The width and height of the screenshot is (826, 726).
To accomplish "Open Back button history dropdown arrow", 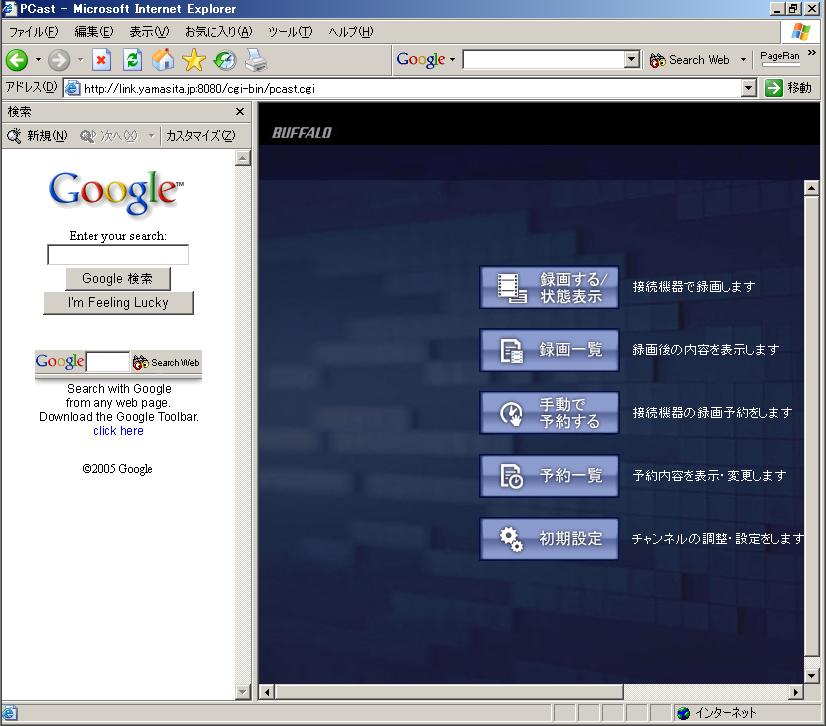I will (x=38, y=60).
